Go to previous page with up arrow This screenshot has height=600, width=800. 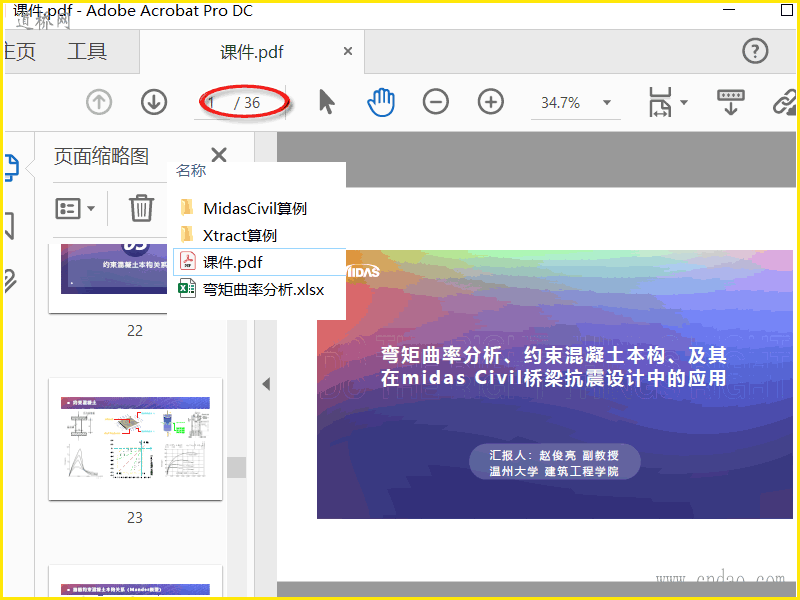[x=99, y=102]
